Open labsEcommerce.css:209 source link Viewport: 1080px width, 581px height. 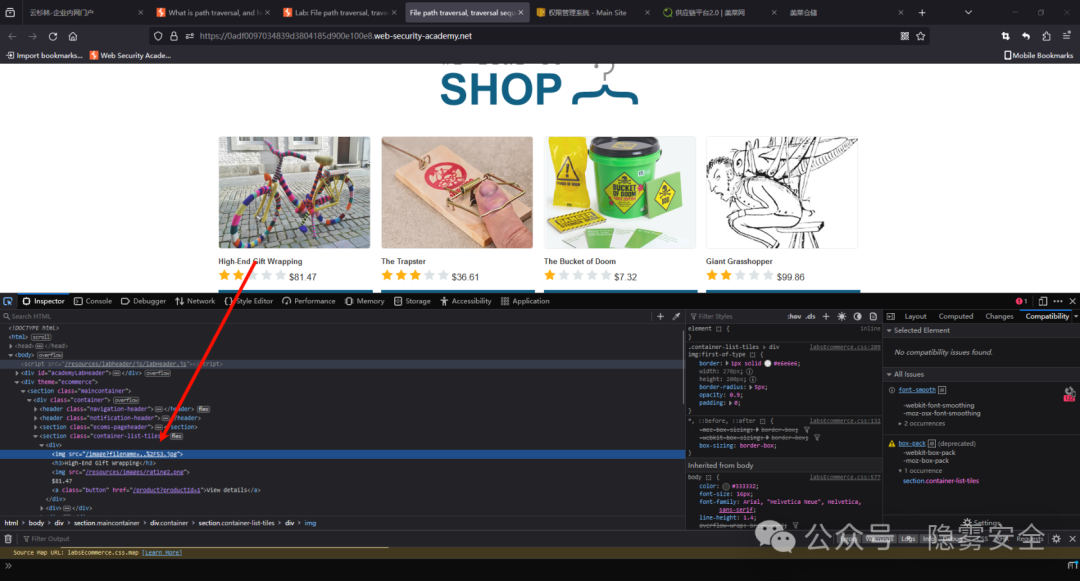[844, 348]
